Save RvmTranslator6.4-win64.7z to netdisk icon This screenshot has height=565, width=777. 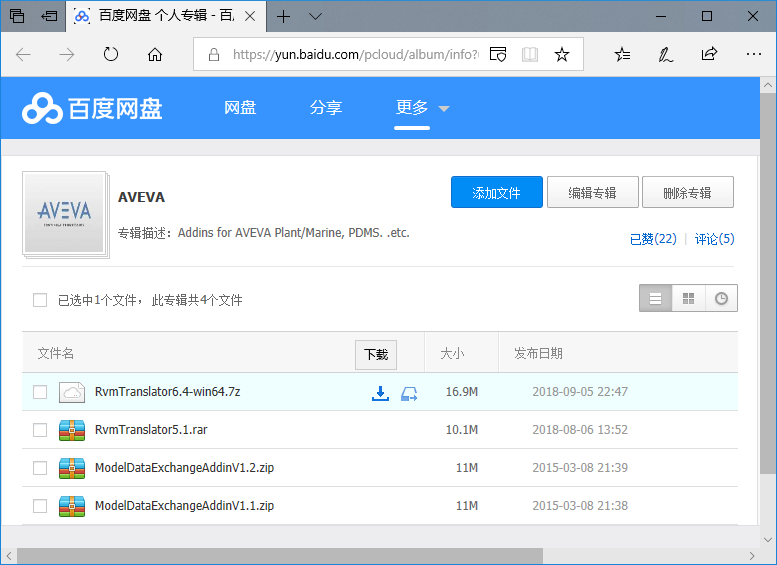click(x=409, y=394)
